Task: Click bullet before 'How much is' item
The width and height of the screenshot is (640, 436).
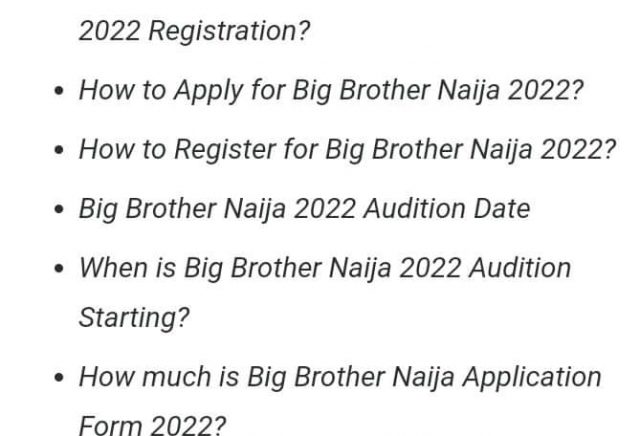Action: pyautogui.click(x=59, y=378)
